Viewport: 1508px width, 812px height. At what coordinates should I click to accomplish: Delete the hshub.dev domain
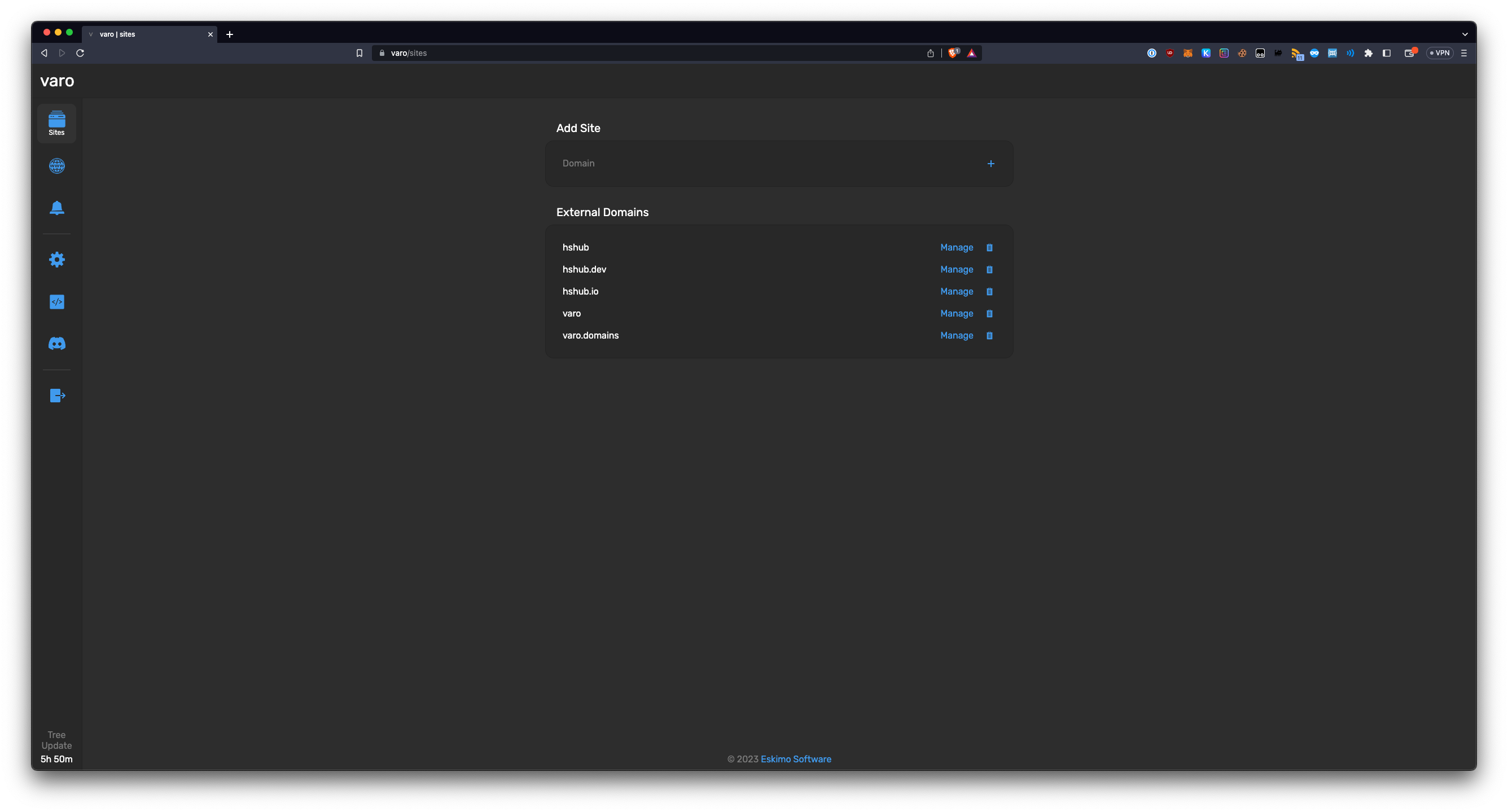click(x=989, y=269)
